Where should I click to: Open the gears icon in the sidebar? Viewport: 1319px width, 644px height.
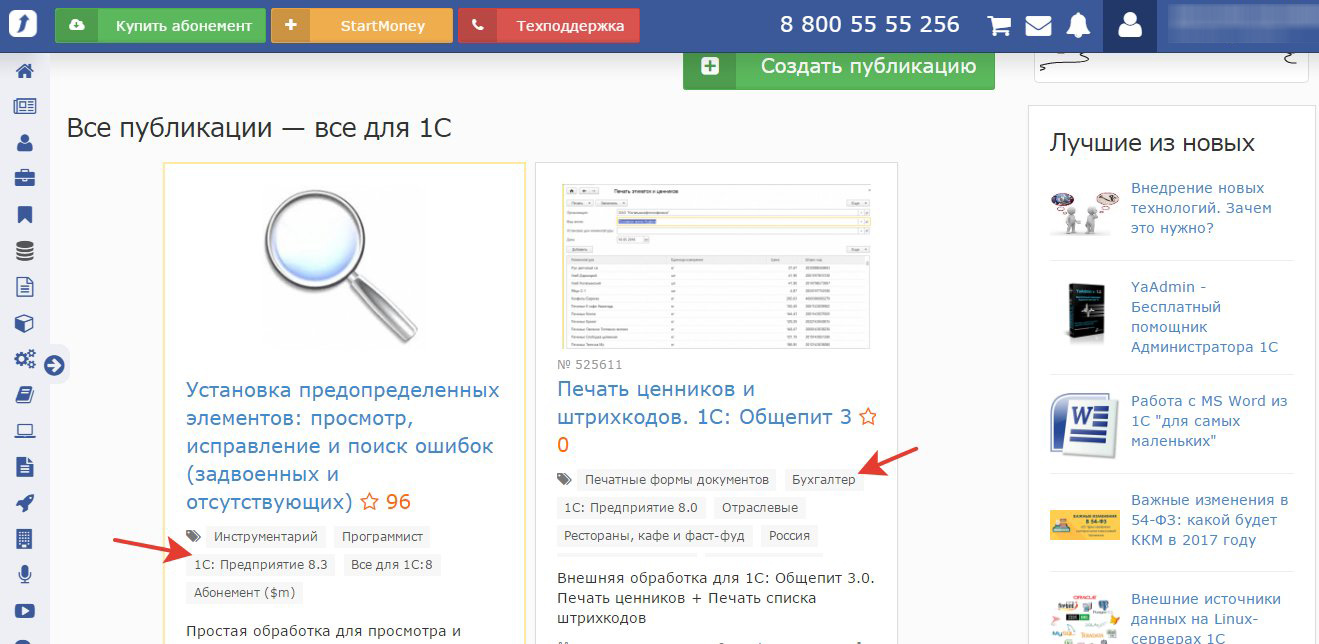(x=24, y=359)
